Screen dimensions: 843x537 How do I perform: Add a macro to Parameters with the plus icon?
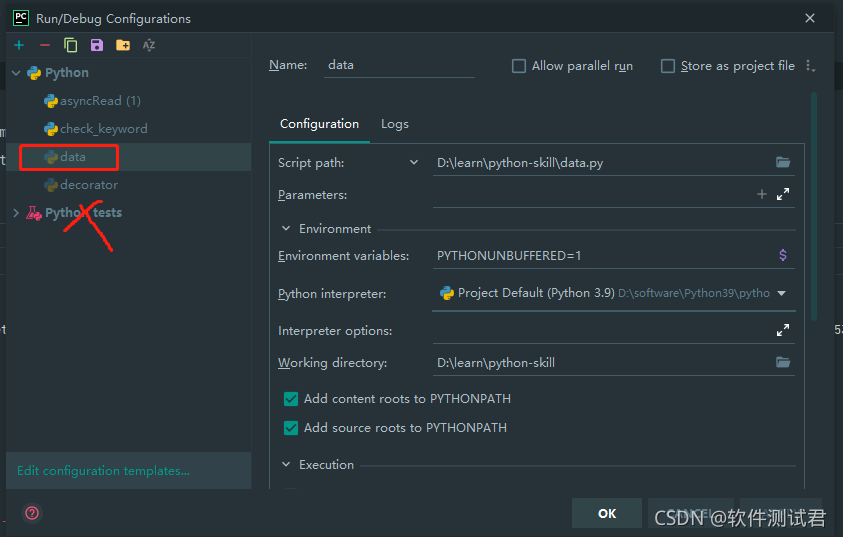[762, 194]
